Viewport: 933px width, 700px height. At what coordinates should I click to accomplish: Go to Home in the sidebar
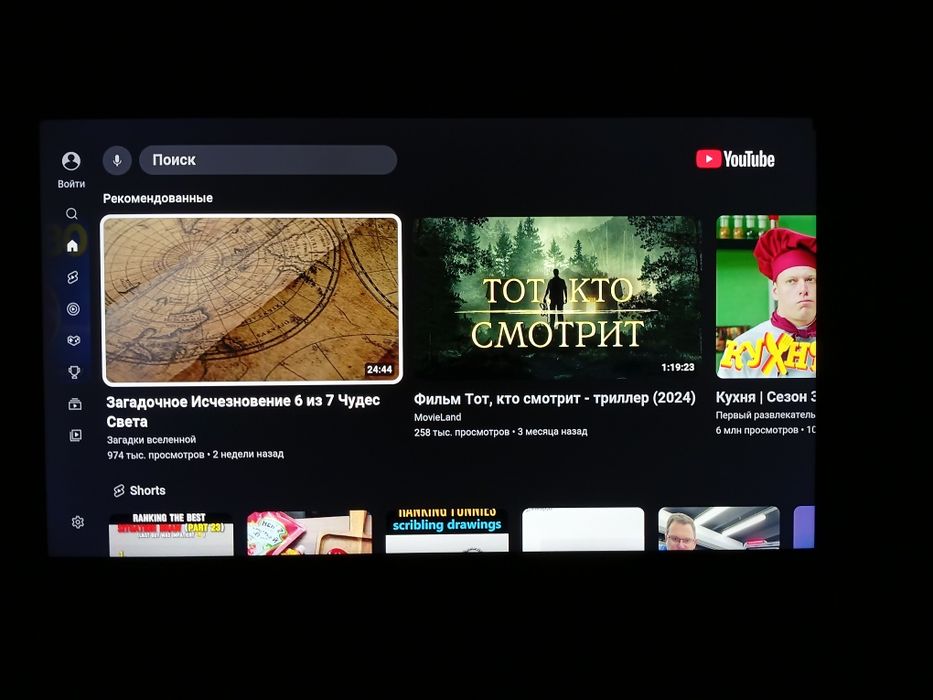click(73, 246)
